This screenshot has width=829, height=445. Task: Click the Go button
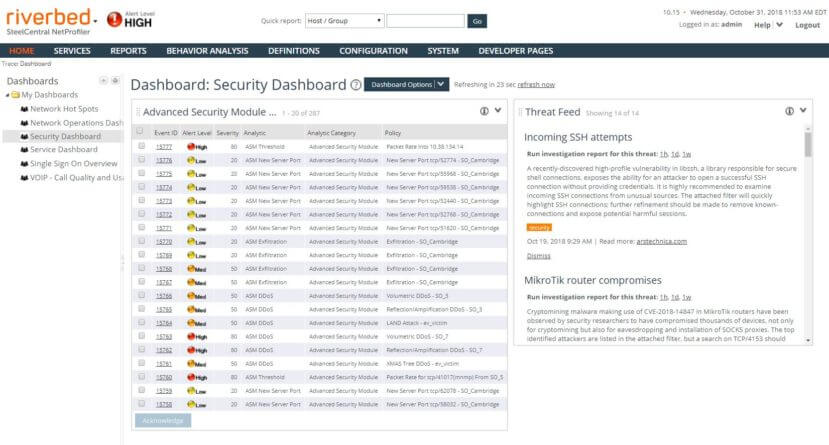[x=477, y=21]
